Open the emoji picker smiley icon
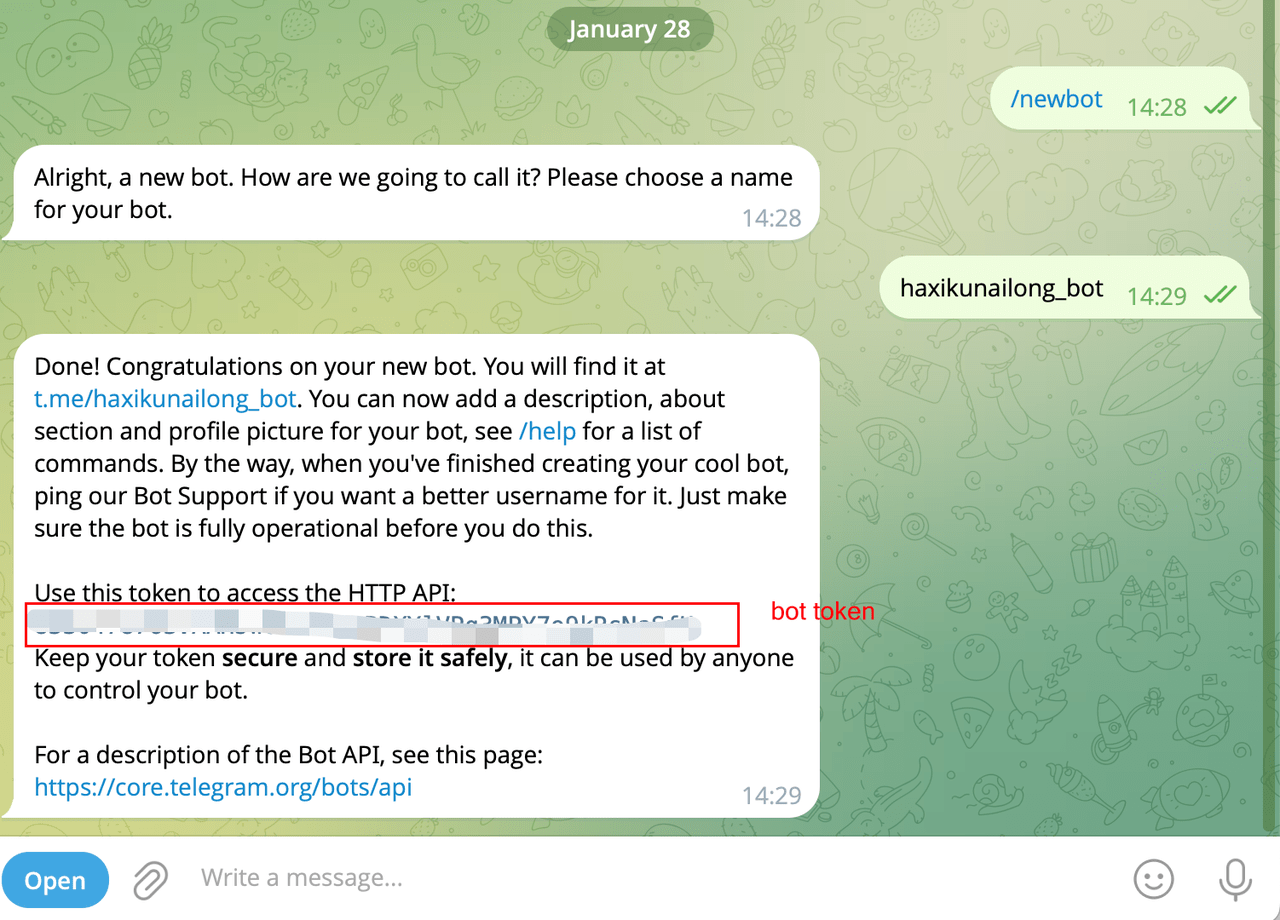The image size is (1280, 920). point(1153,879)
